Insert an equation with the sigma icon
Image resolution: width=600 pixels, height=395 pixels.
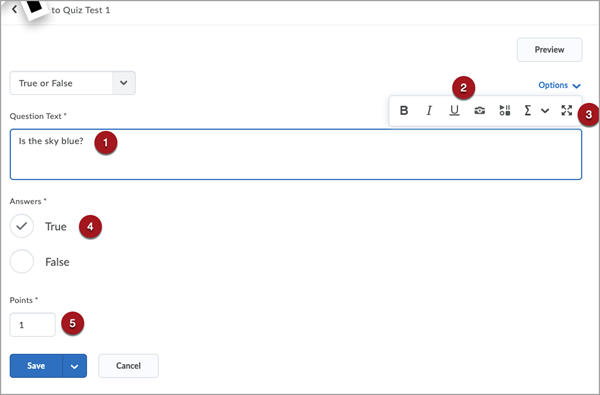pos(527,111)
